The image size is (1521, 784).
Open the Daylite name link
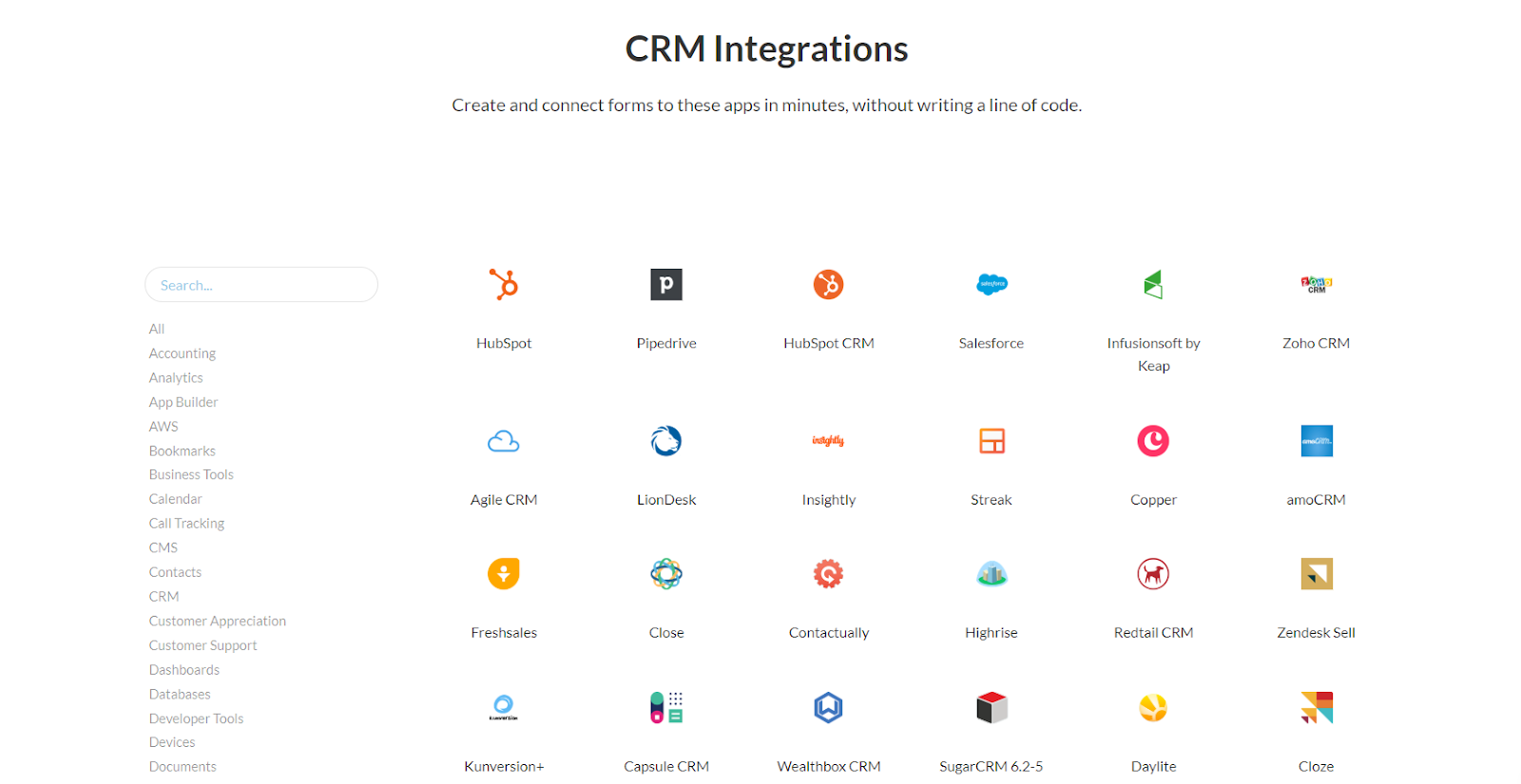pyautogui.click(x=1153, y=767)
